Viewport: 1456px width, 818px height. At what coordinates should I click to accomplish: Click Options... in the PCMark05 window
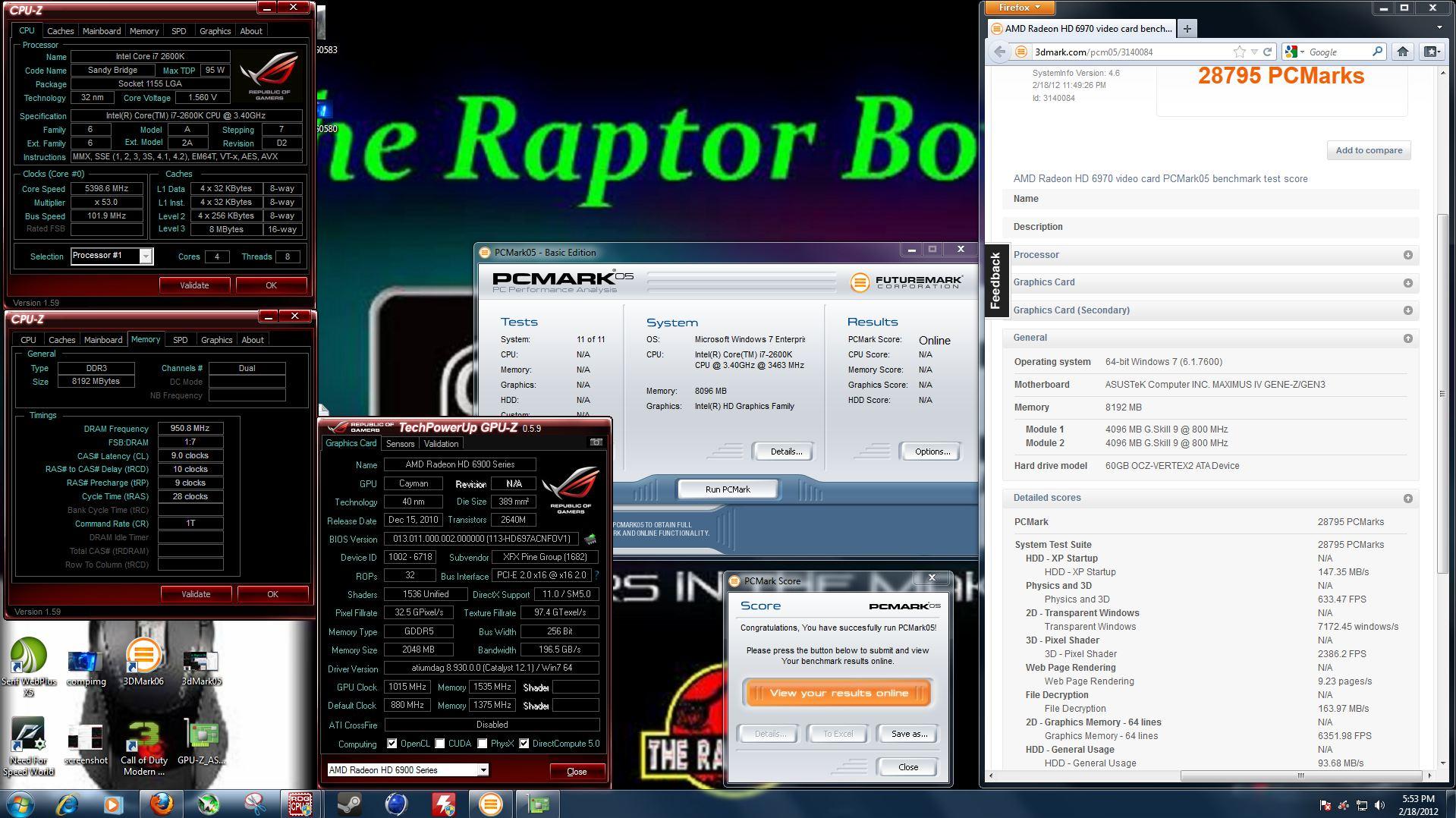pos(932,451)
